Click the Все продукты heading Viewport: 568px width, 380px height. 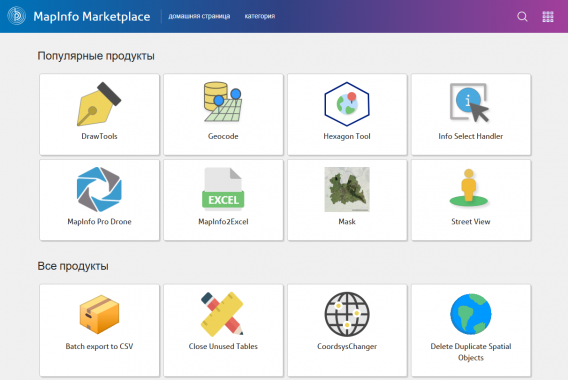point(73,266)
